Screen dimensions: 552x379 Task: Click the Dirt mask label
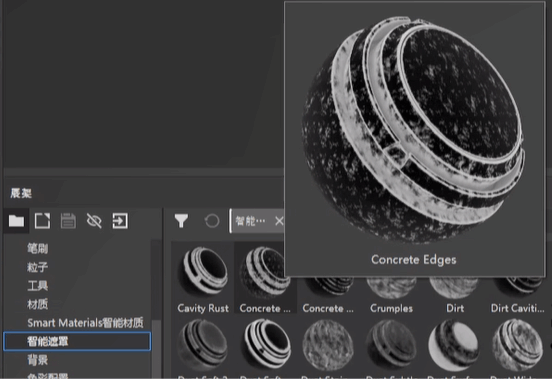(455, 308)
